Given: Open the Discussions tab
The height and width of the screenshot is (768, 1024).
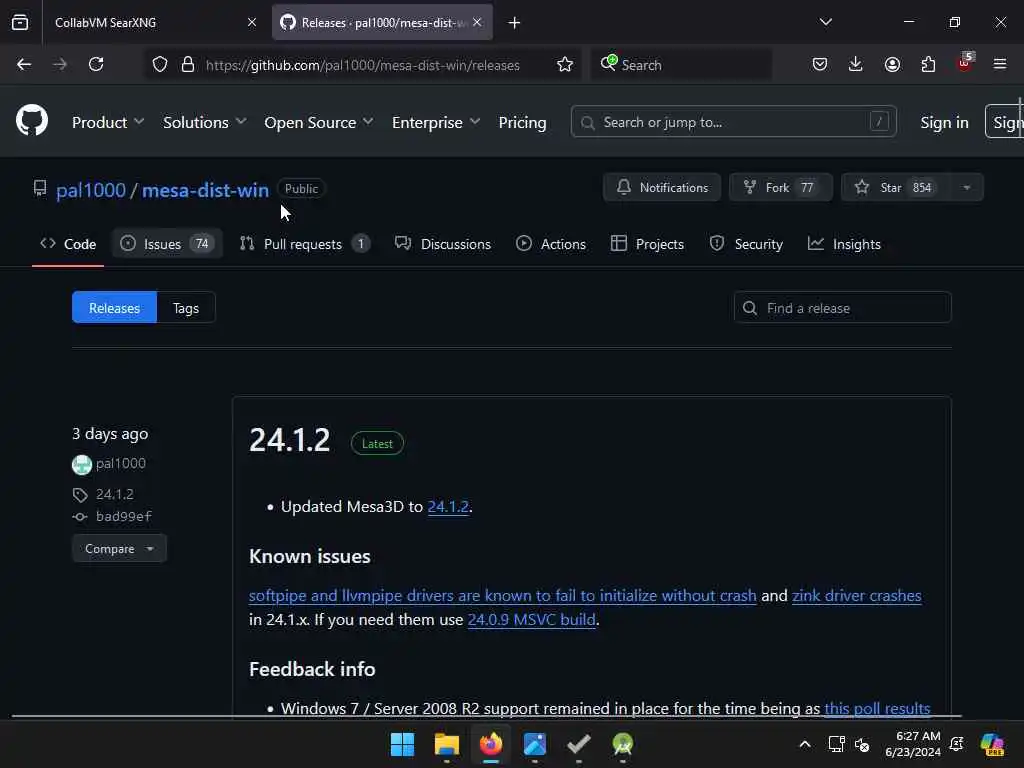Looking at the screenshot, I should pyautogui.click(x=443, y=244).
